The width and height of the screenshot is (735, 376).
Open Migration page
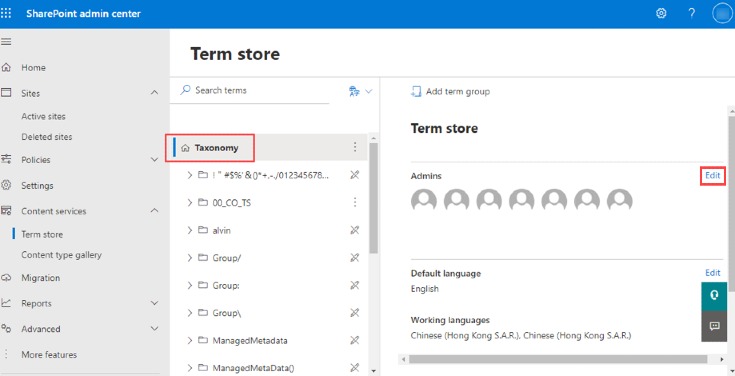tap(41, 278)
